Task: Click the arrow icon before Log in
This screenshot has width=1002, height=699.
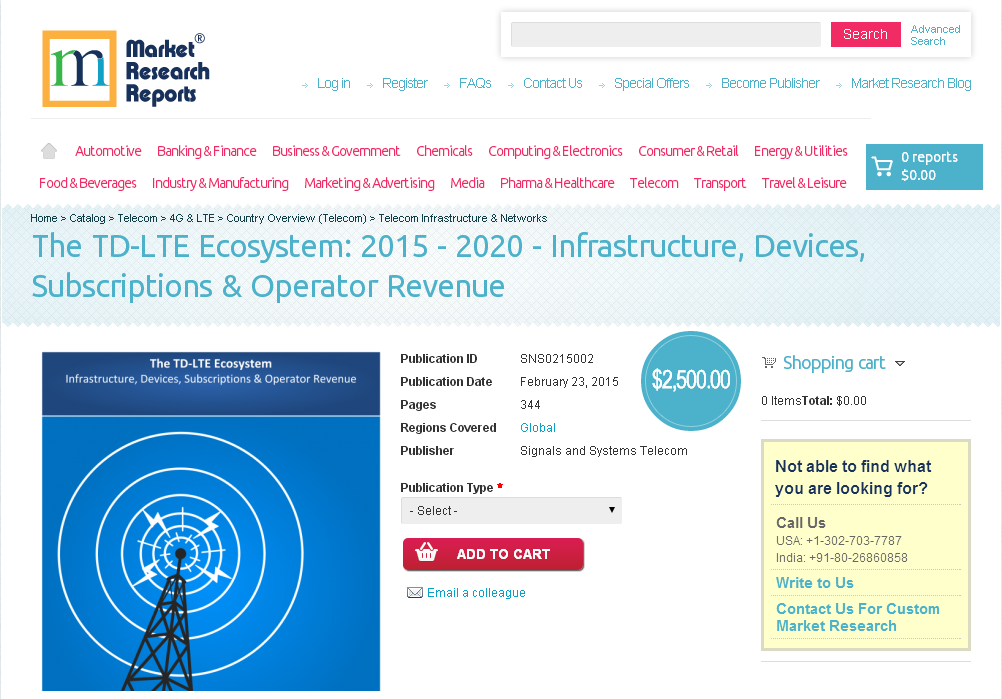Action: [x=306, y=85]
